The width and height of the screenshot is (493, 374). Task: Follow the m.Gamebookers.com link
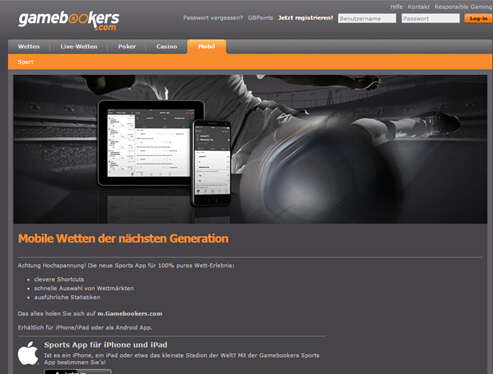tap(130, 314)
